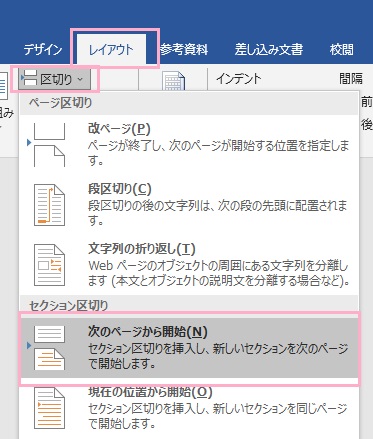Select the 校閲 tab

[x=341, y=50]
